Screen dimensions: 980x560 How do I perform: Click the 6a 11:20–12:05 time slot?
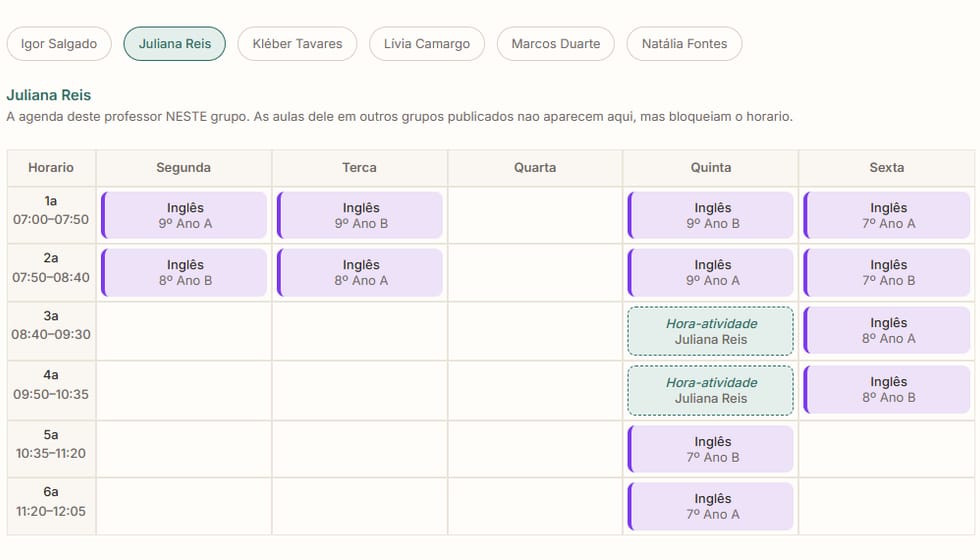(51, 506)
